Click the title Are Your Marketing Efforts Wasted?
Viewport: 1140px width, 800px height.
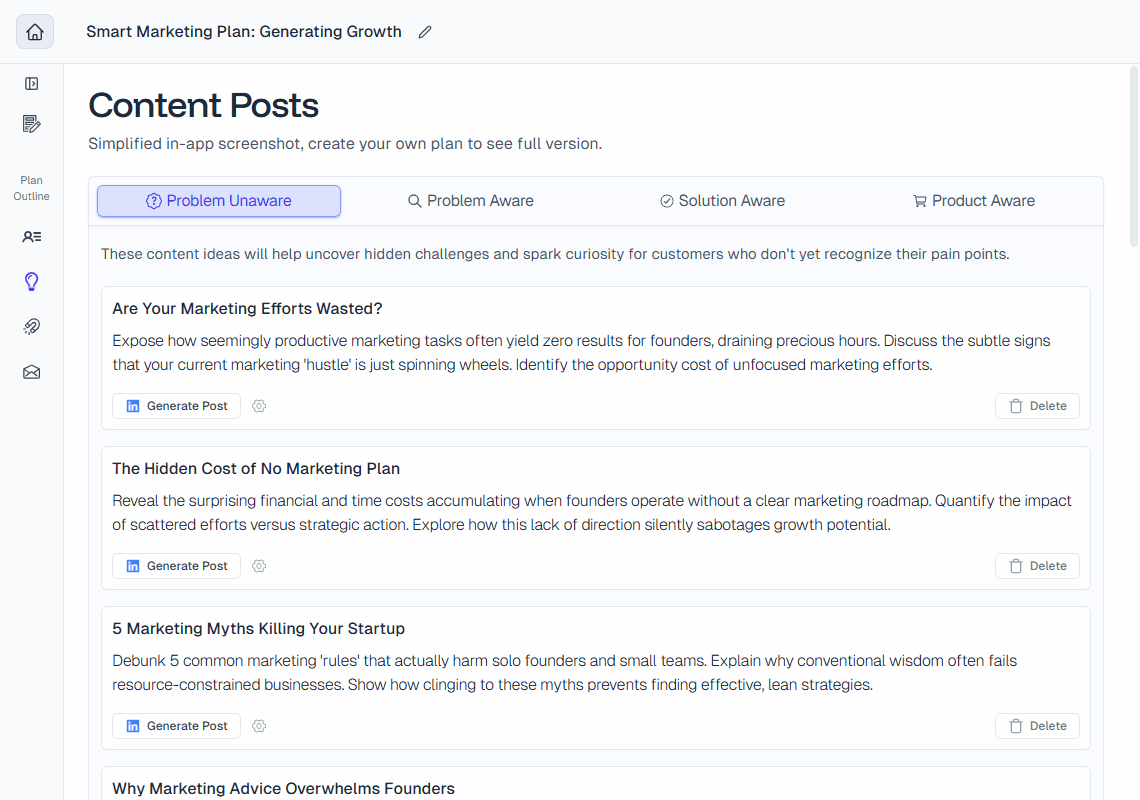(x=247, y=308)
